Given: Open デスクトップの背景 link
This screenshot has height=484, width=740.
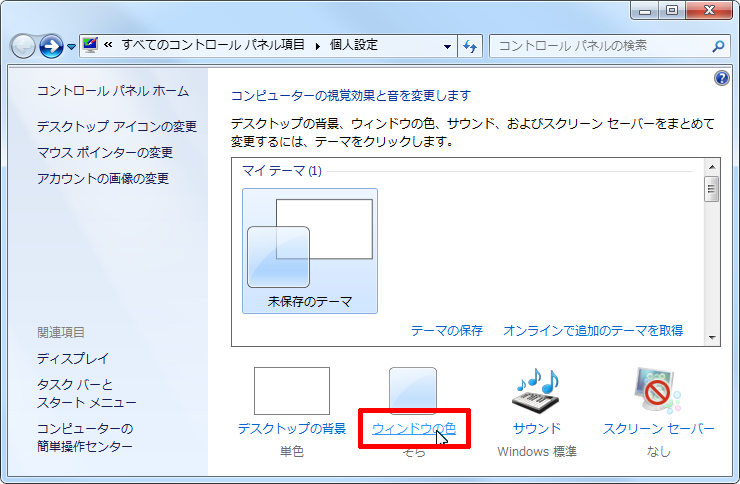Looking at the screenshot, I should point(292,428).
